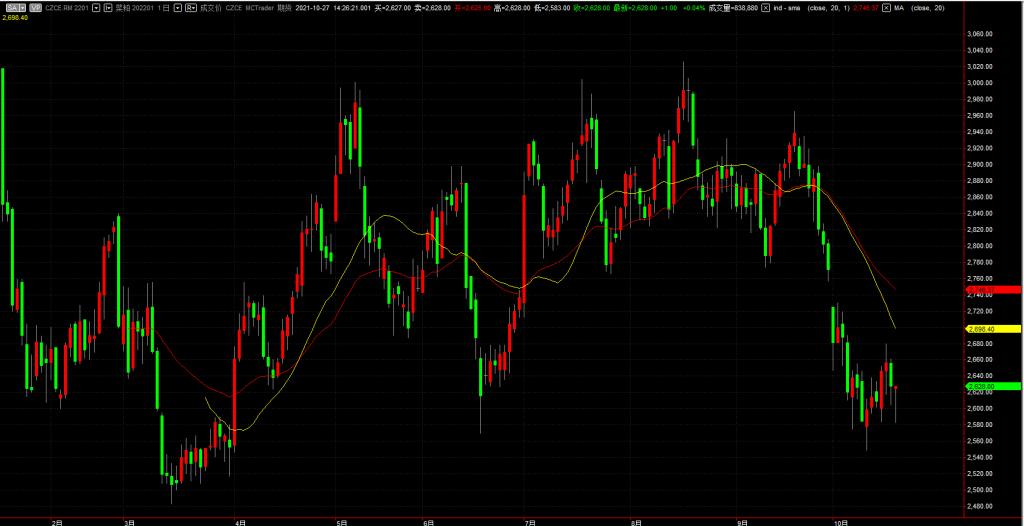Toggle the checkbox before ind - sma
Viewport: 1024px width, 526px height.
766,8
